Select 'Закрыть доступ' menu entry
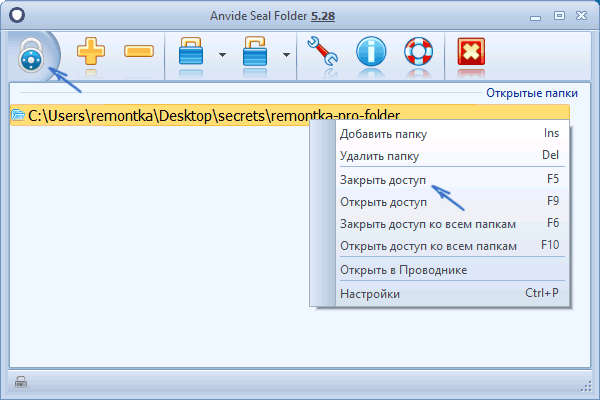600x400 pixels. coord(383,179)
